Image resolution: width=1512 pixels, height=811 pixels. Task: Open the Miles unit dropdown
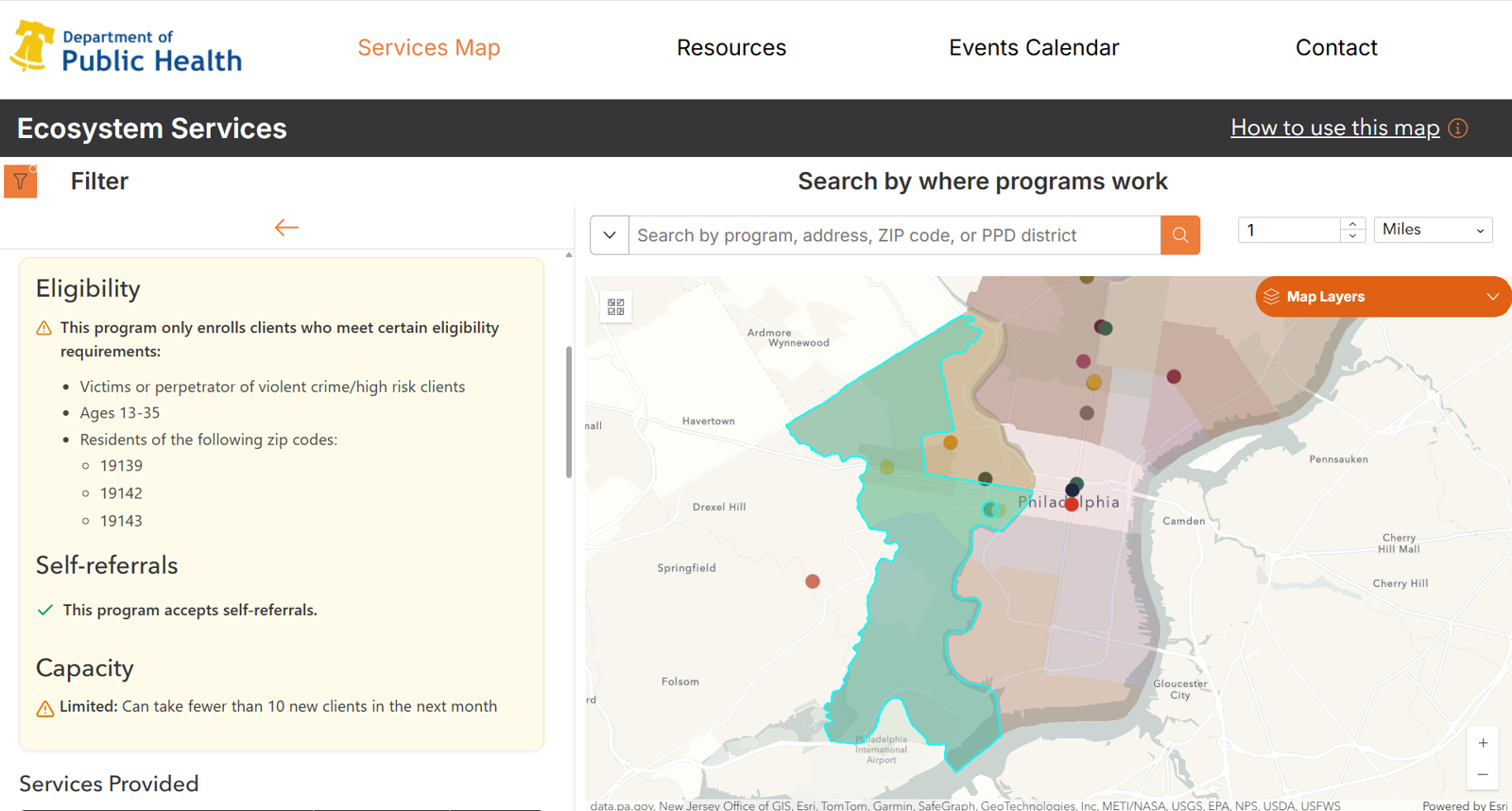(x=1433, y=230)
